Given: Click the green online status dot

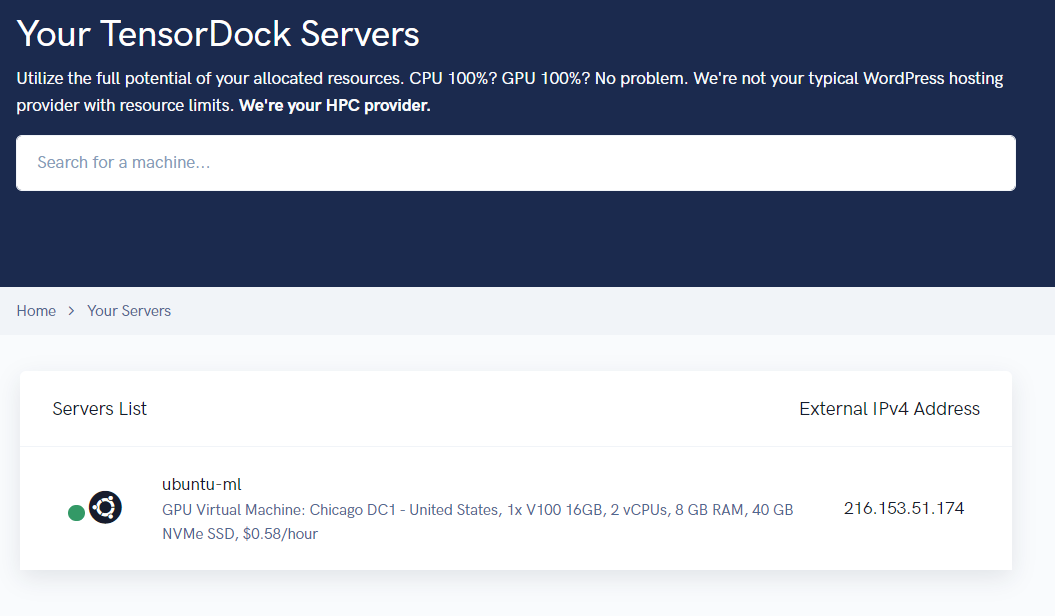Looking at the screenshot, I should [x=76, y=513].
